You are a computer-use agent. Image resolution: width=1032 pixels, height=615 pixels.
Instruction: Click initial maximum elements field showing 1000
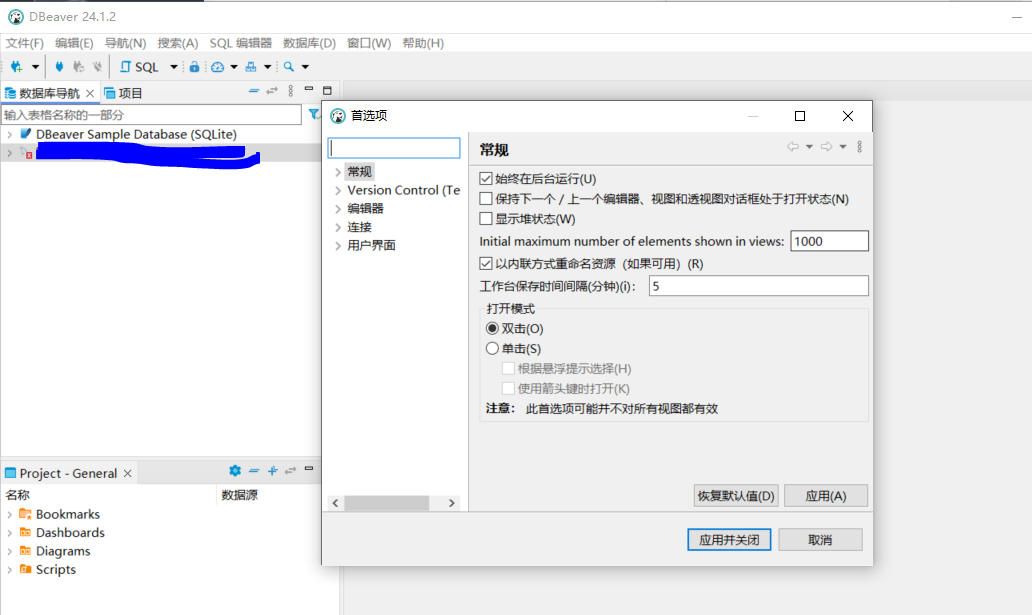click(829, 241)
